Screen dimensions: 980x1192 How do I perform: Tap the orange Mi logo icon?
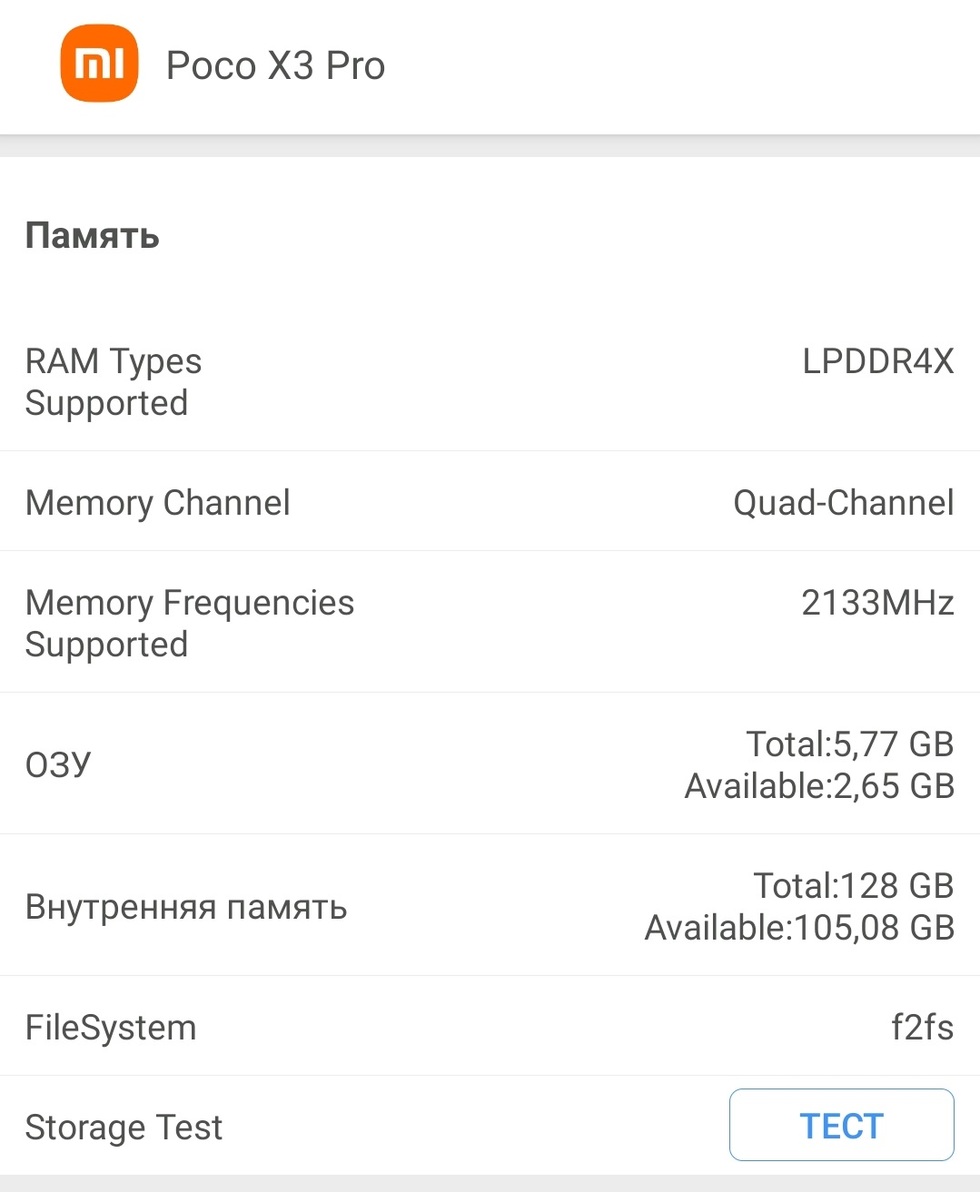[x=99, y=64]
